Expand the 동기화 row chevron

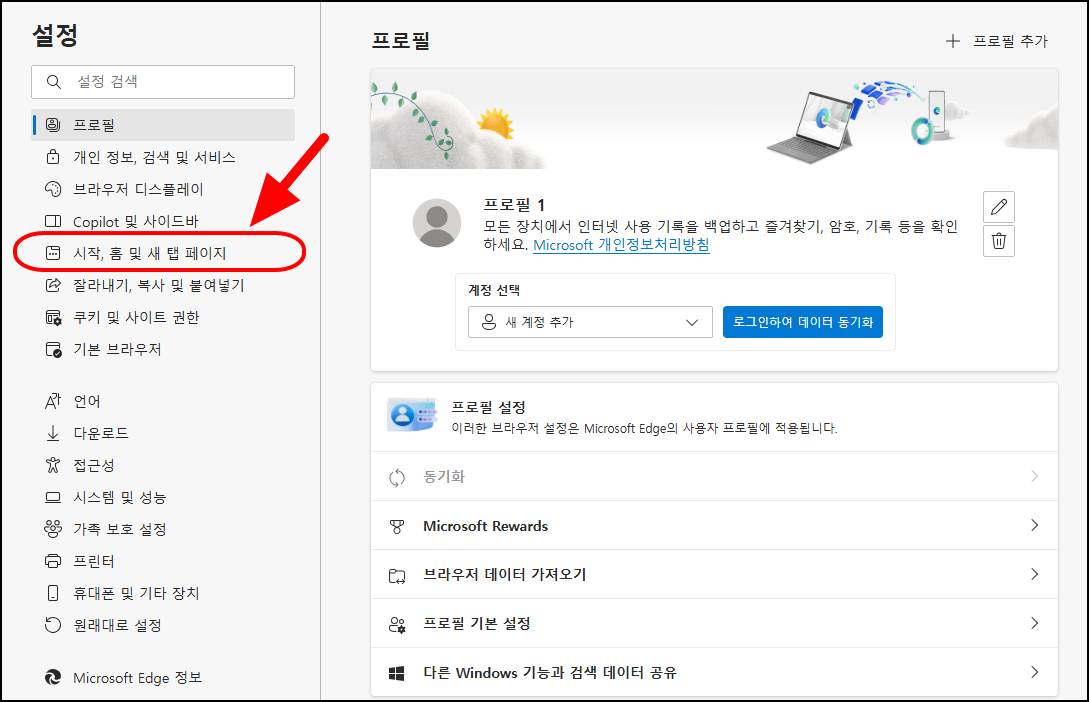[1034, 476]
